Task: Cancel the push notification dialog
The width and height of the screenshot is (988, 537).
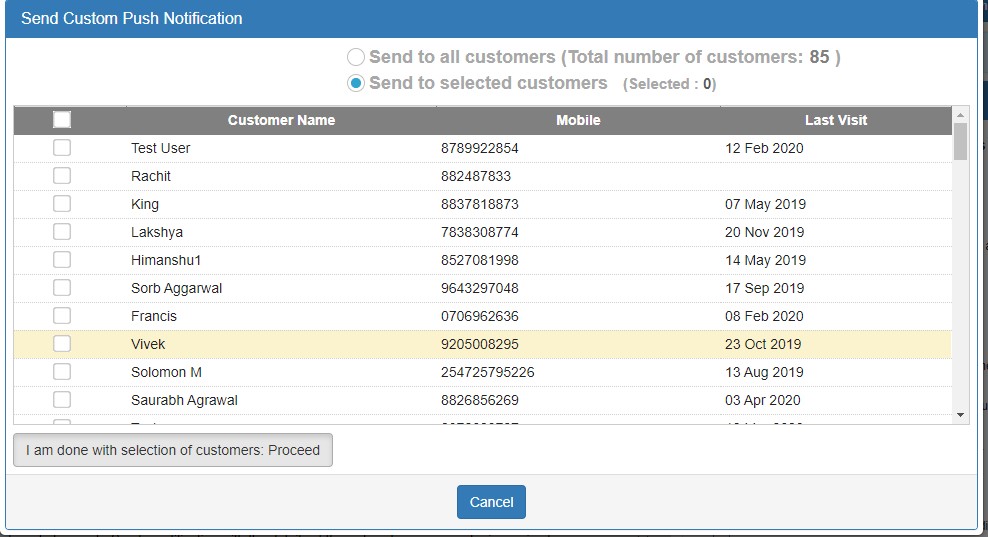Action: [491, 502]
